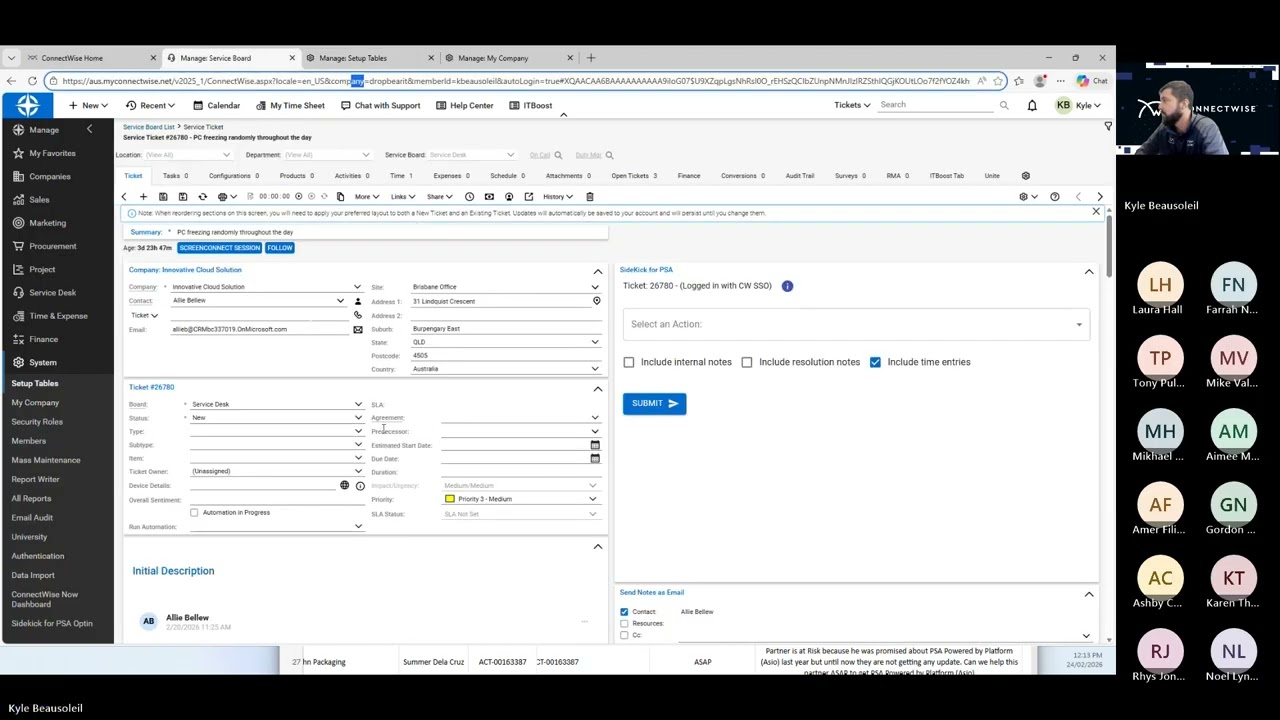1280x720 pixels.
Task: Toggle Include internal notes checkbox
Action: tap(629, 362)
